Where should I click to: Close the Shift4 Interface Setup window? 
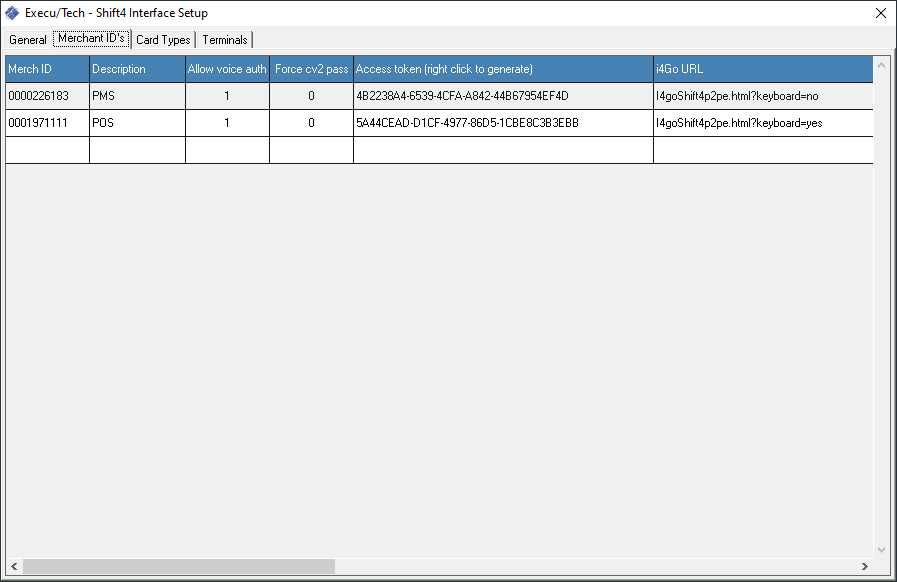pyautogui.click(x=881, y=13)
